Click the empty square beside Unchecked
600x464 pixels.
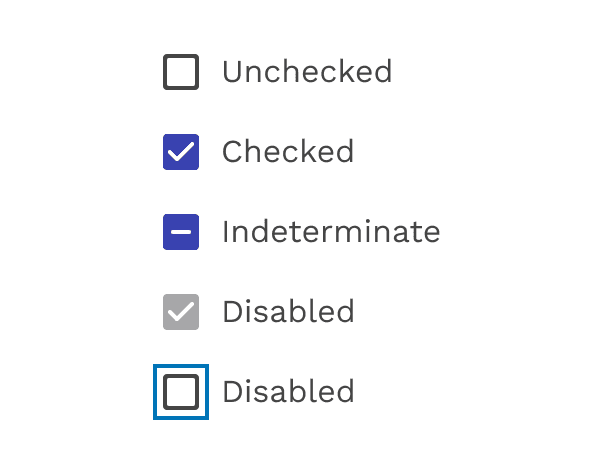181,72
